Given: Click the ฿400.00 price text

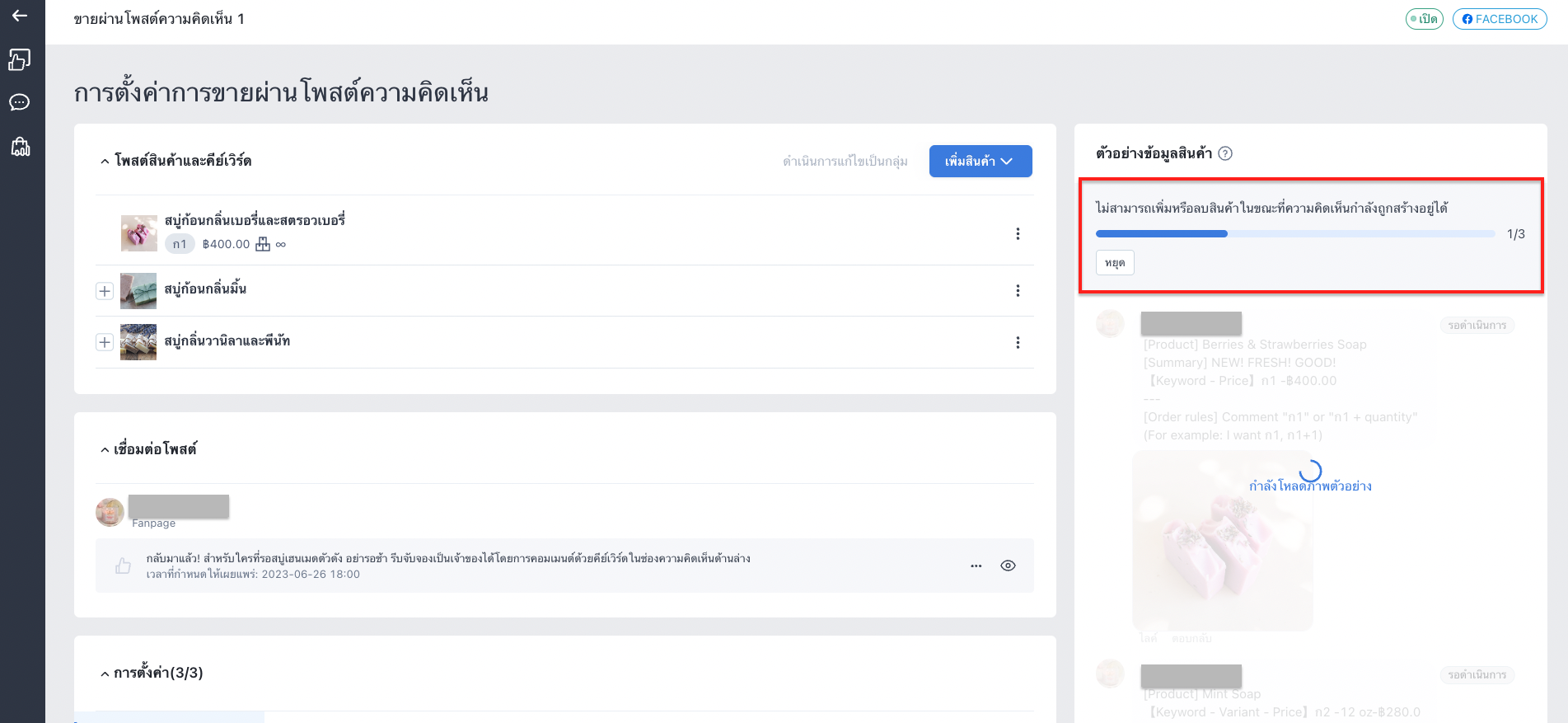Looking at the screenshot, I should click(x=226, y=244).
